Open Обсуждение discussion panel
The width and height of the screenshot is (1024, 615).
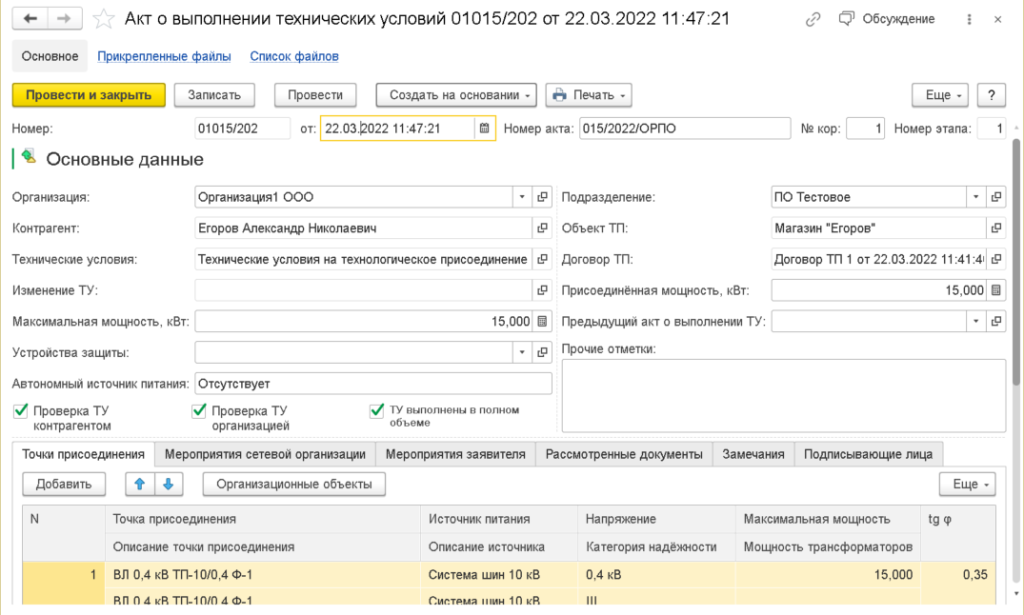point(887,19)
